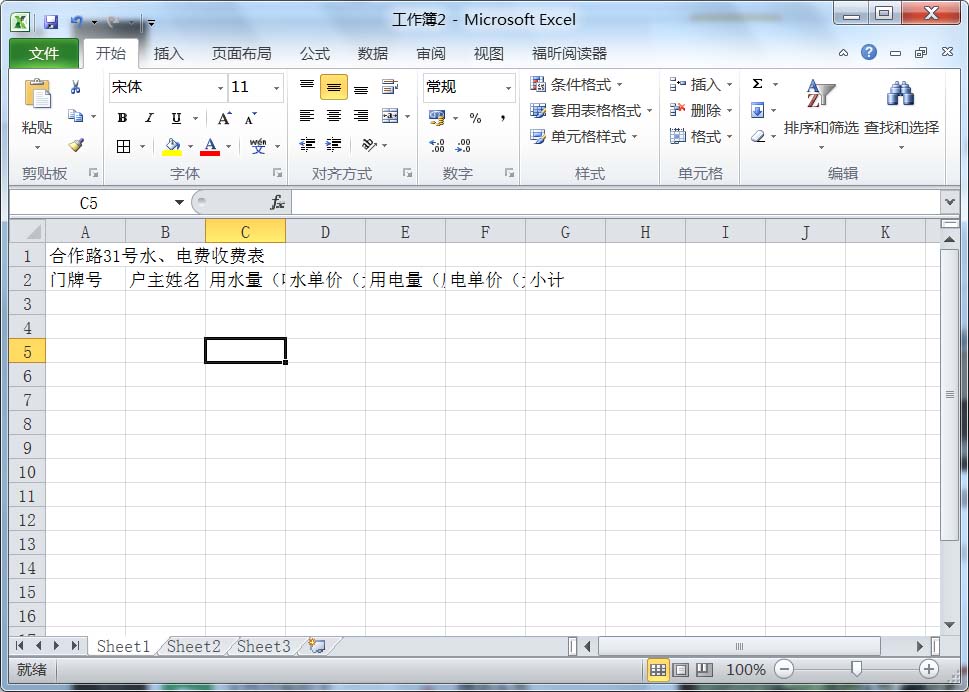
Task: Switch to the 公式 ribbon tab
Action: coord(315,54)
